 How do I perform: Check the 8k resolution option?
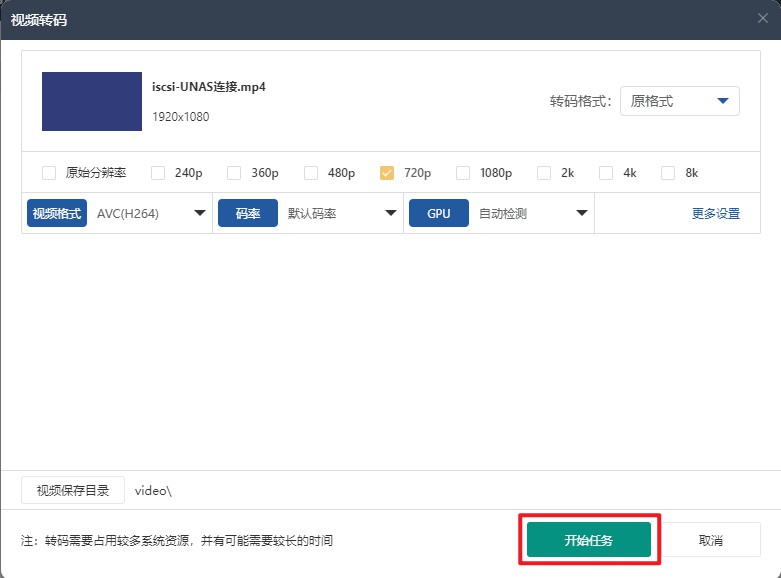click(668, 173)
